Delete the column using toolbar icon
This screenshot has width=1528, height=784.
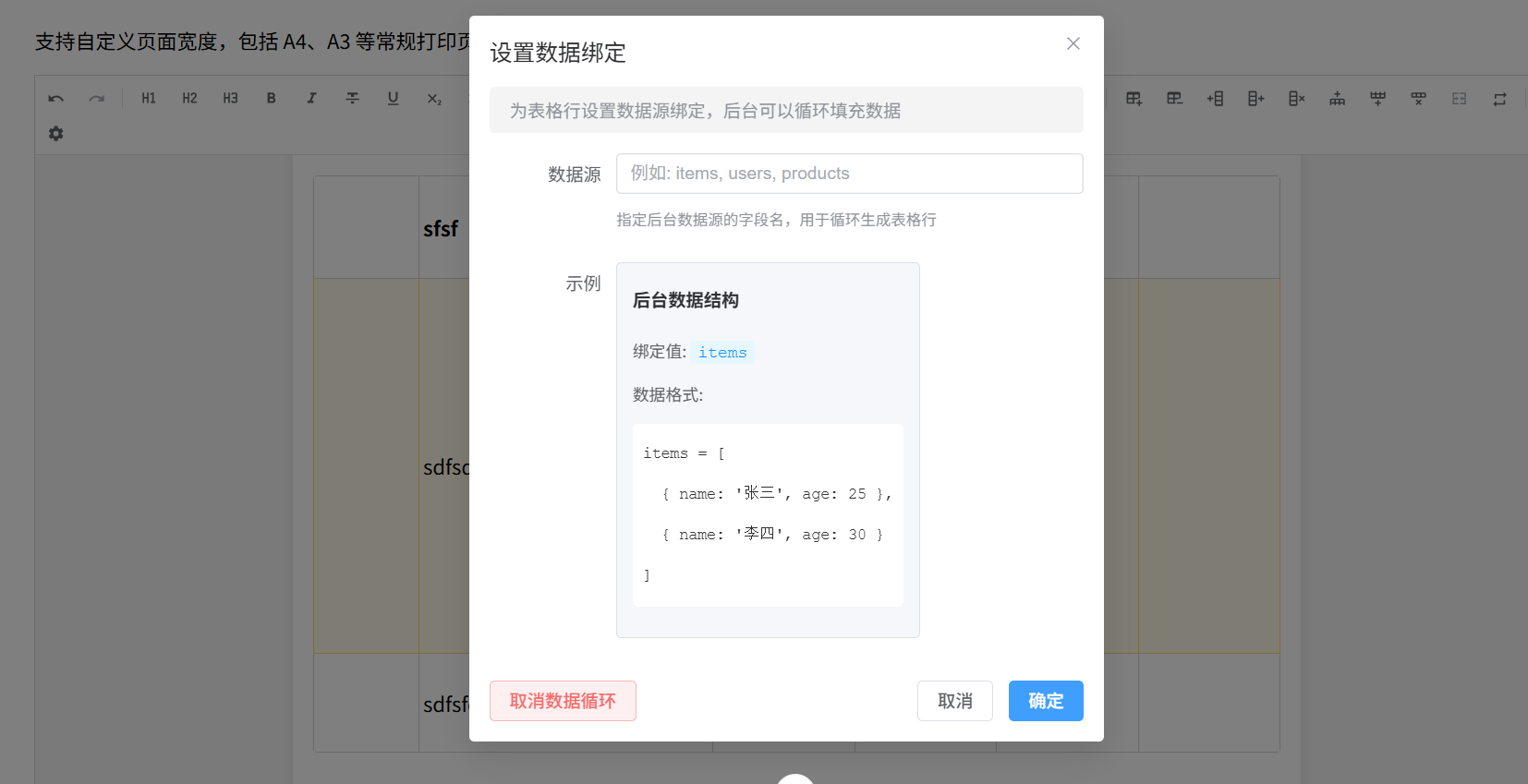[1296, 98]
